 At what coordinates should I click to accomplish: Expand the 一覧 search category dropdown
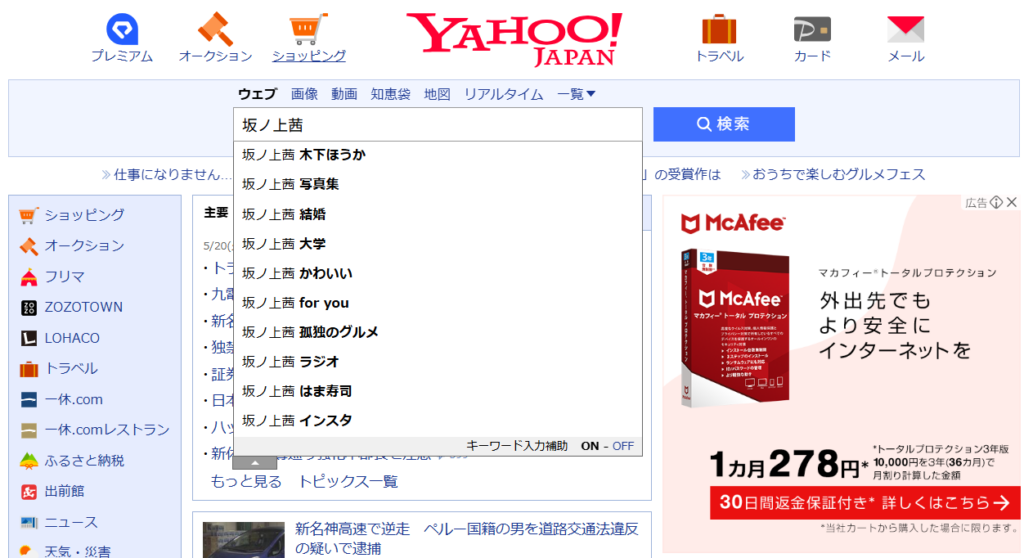point(576,94)
